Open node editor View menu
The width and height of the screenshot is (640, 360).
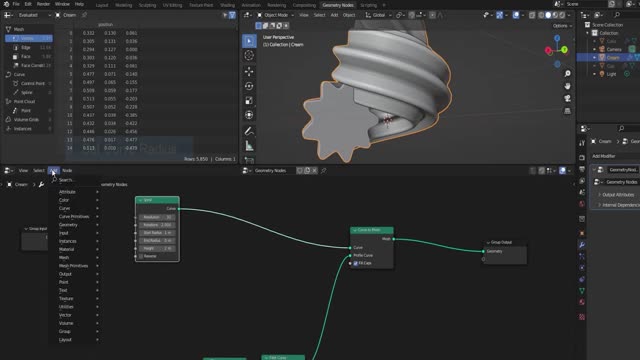(x=23, y=171)
